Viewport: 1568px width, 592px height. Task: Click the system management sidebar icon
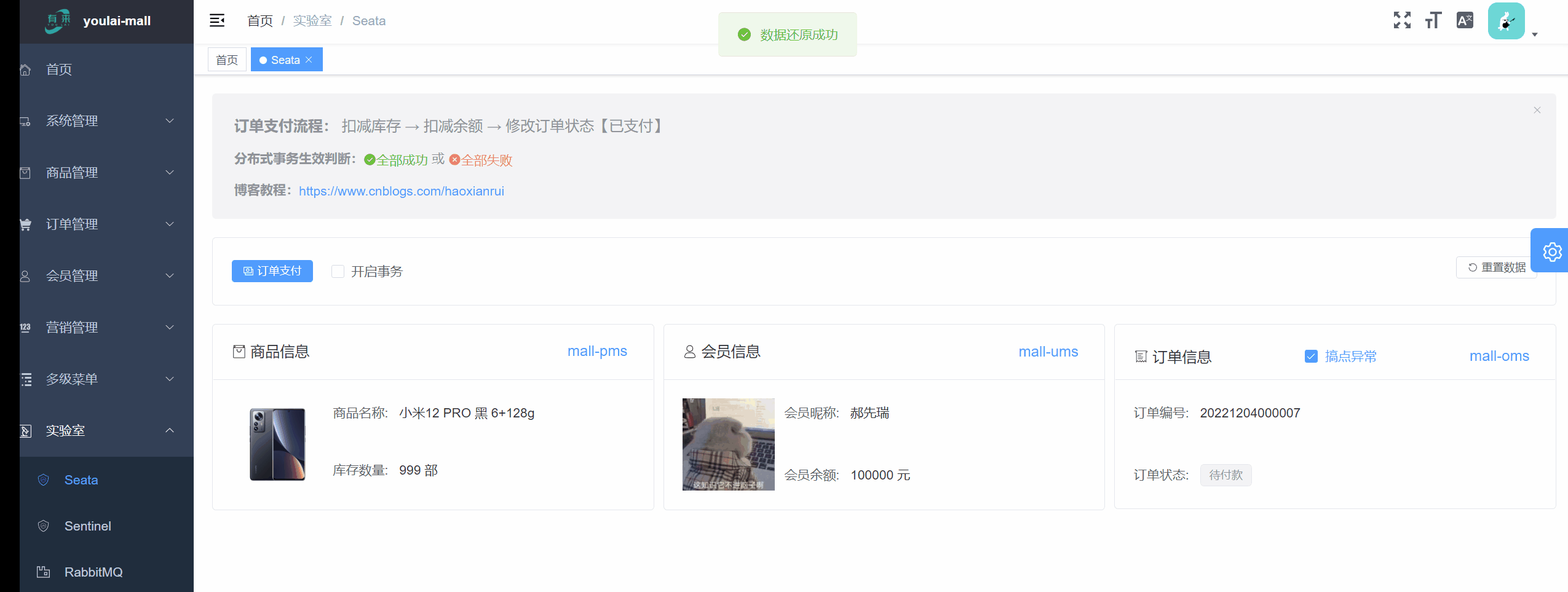click(25, 121)
